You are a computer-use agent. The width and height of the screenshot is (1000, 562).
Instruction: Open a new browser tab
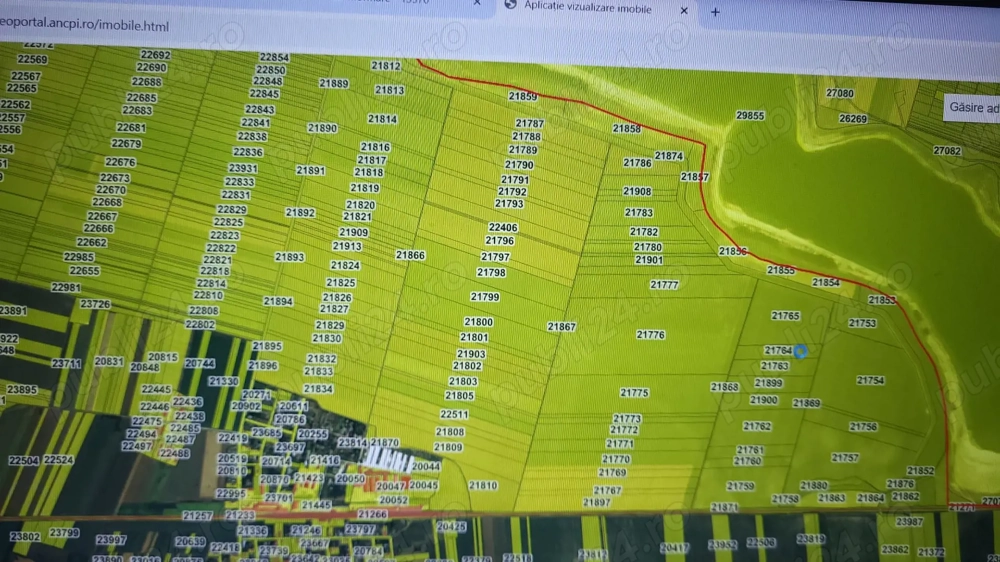(x=715, y=12)
